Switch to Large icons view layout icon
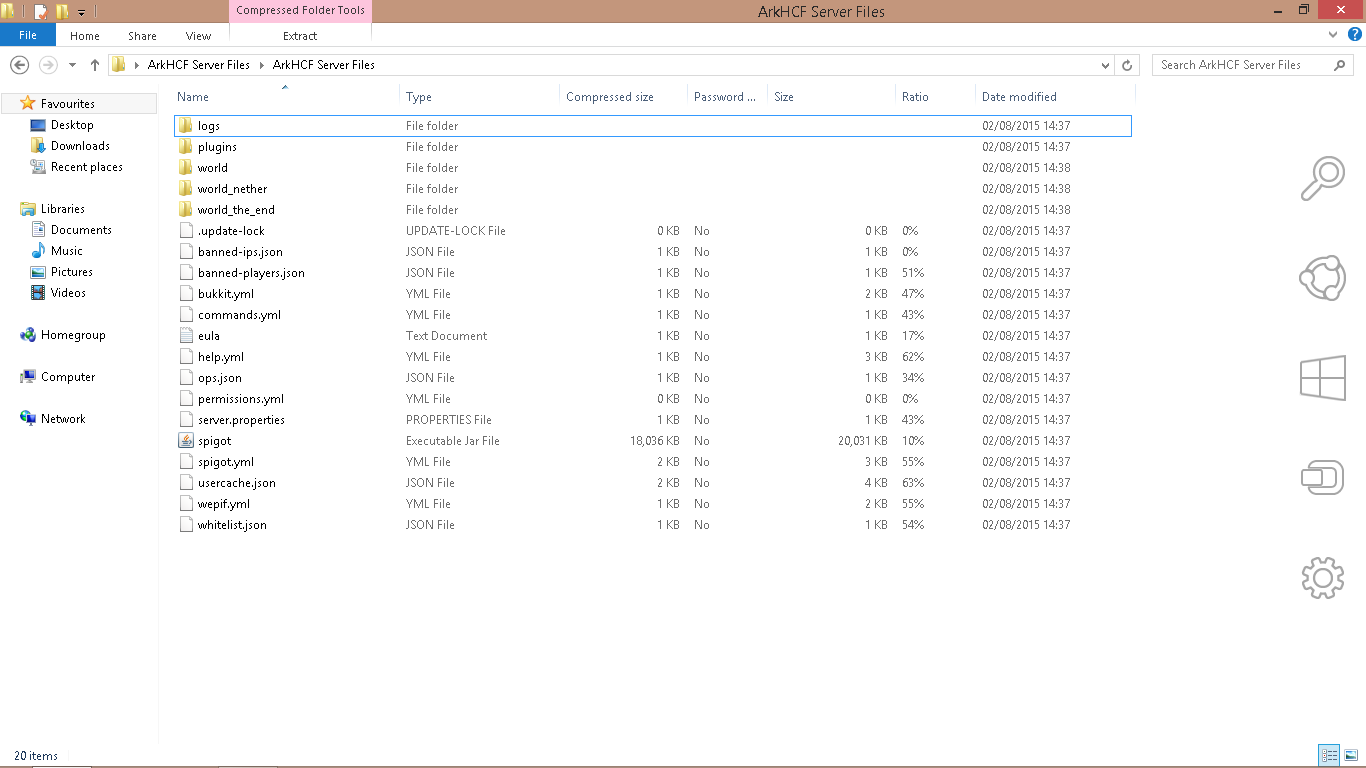The height and width of the screenshot is (768, 1366). coord(1350,755)
